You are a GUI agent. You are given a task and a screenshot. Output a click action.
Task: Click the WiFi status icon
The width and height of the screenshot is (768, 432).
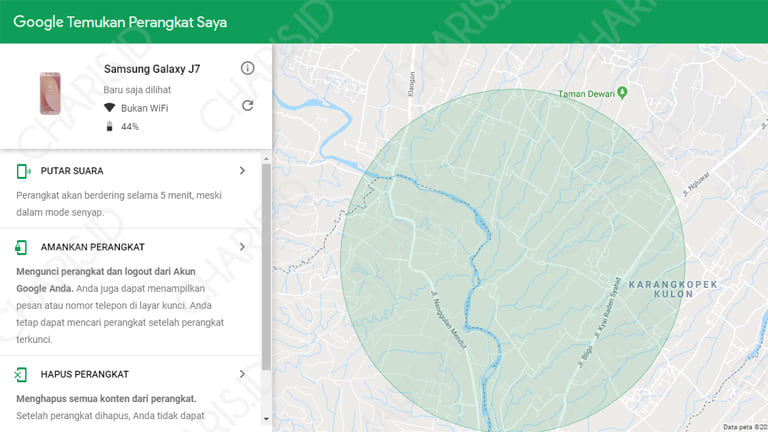point(109,108)
